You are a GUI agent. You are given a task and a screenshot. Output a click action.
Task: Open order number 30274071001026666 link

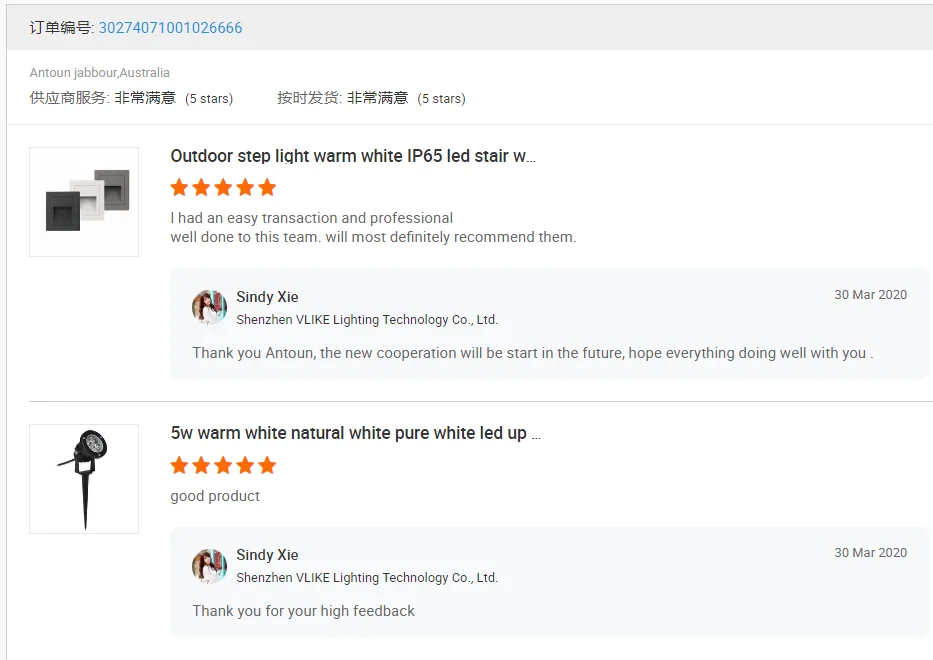tap(170, 28)
